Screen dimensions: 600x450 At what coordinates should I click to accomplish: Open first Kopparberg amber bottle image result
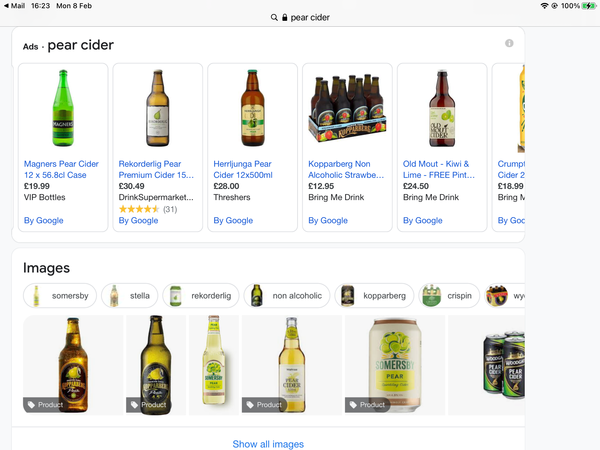pyautogui.click(x=73, y=365)
